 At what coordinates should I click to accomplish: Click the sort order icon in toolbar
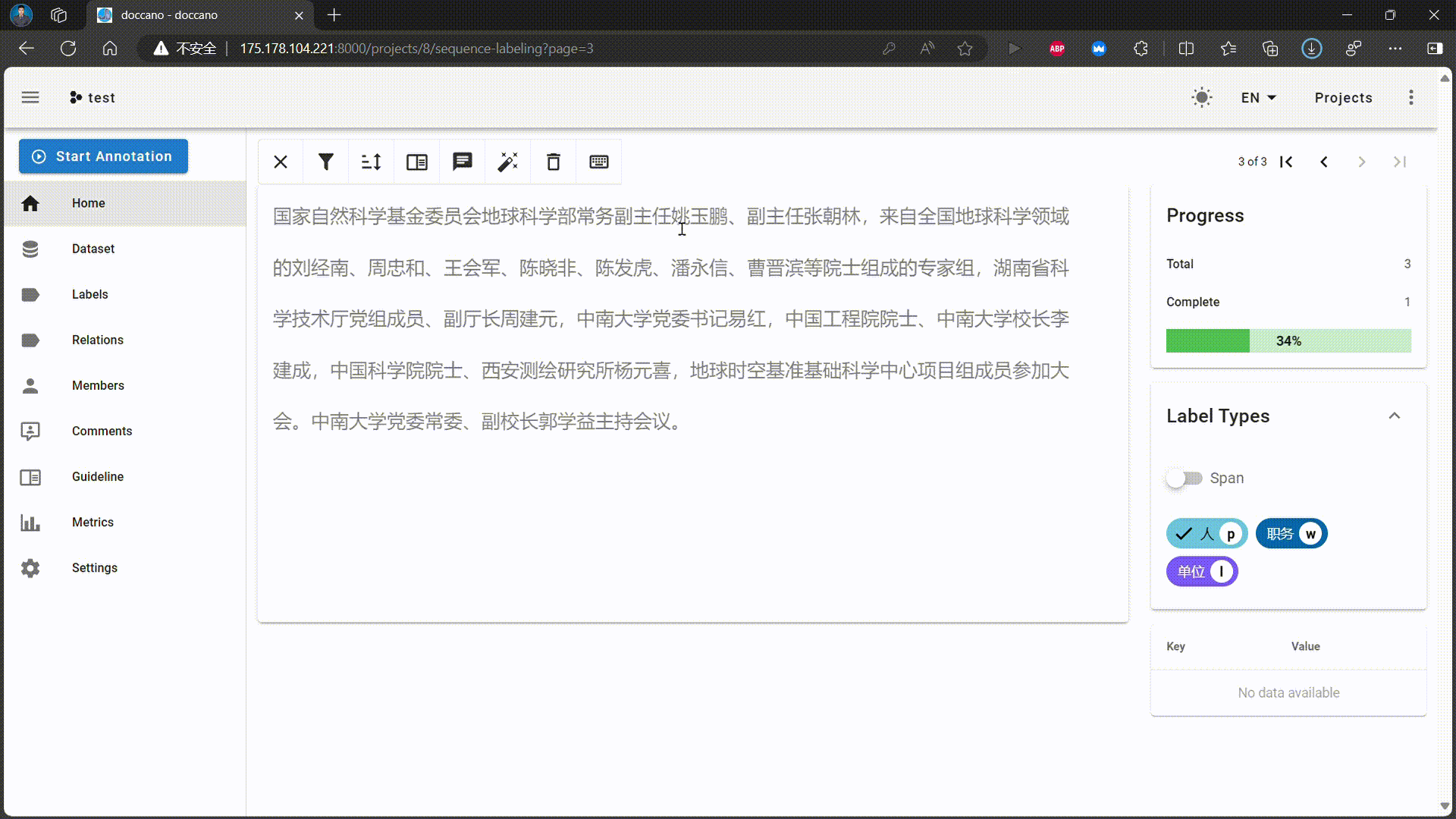point(372,162)
